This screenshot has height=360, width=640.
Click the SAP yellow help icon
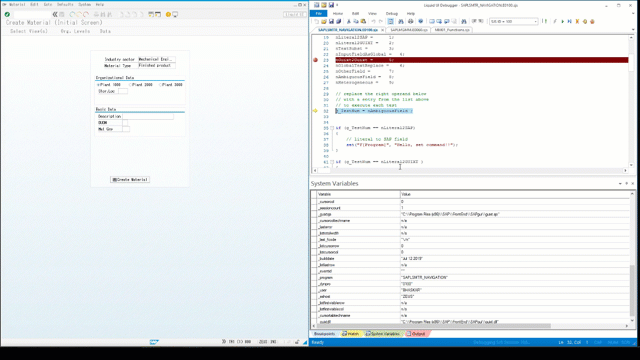[168, 14]
